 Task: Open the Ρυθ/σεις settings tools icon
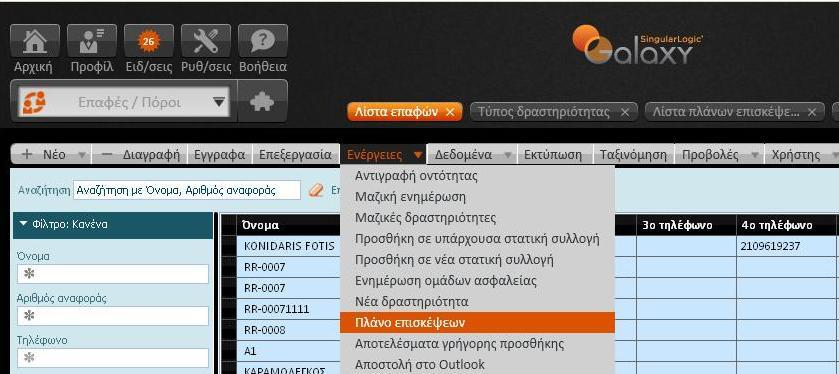pyautogui.click(x=206, y=41)
